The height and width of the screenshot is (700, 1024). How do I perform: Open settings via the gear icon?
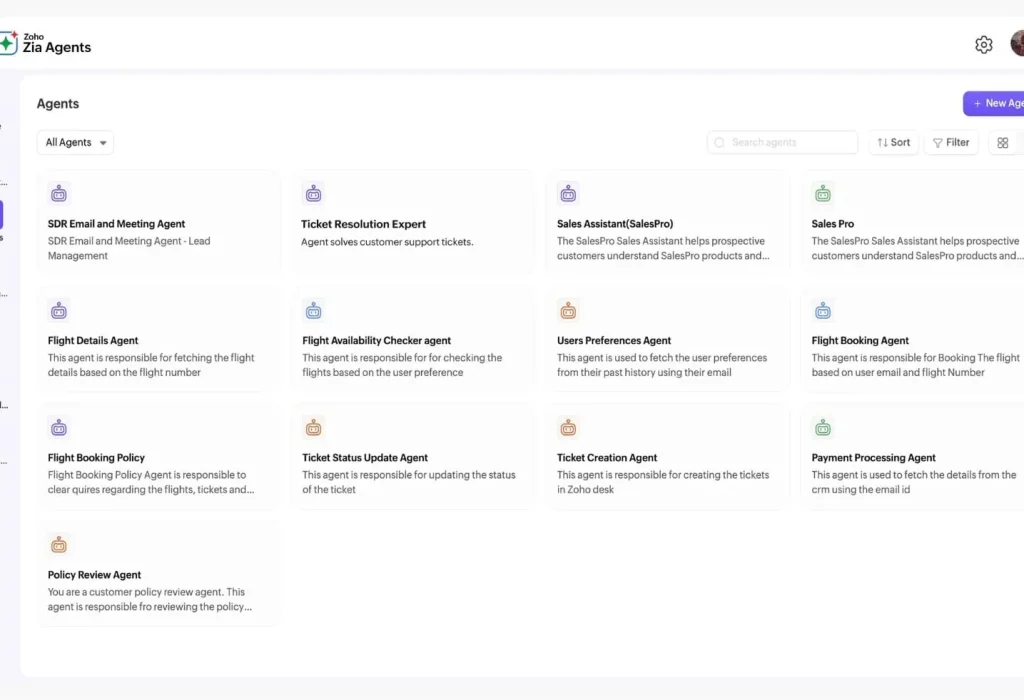coord(984,44)
